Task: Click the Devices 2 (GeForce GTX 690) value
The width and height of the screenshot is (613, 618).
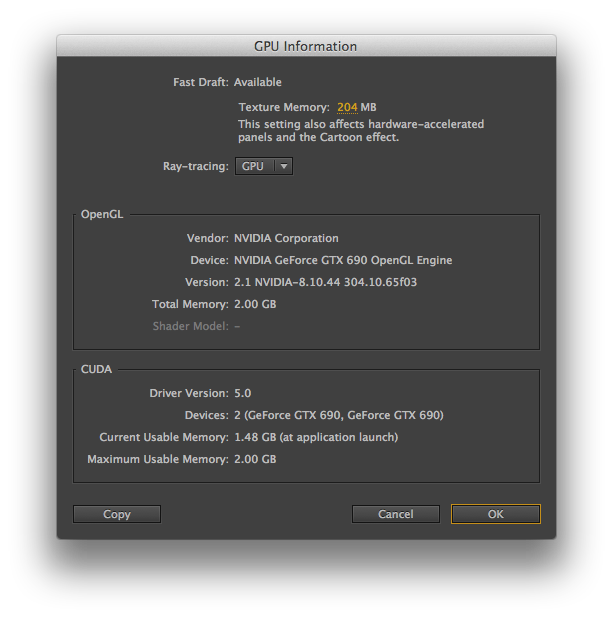Action: pos(339,415)
